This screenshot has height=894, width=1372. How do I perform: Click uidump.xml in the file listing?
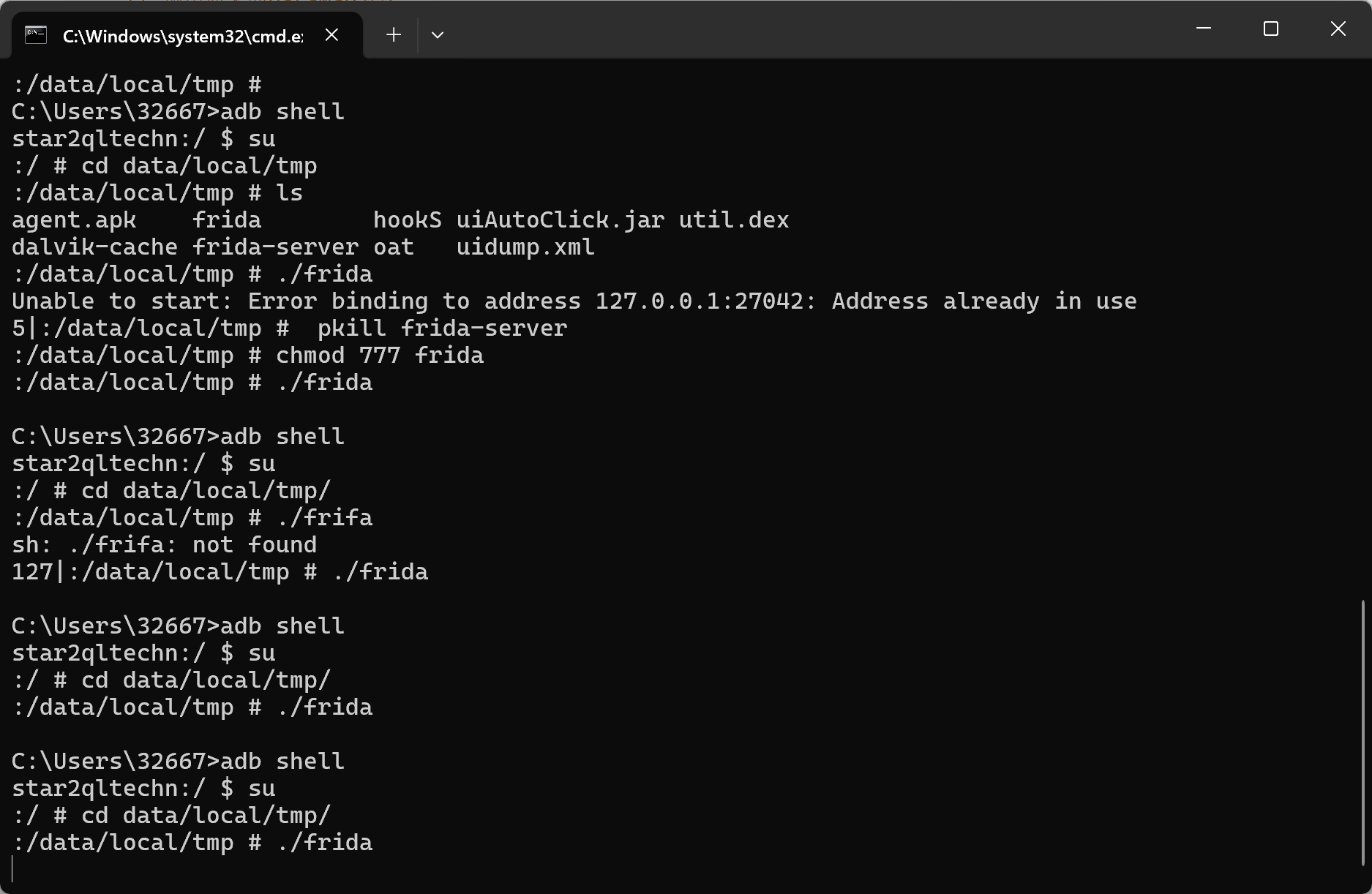(525, 247)
